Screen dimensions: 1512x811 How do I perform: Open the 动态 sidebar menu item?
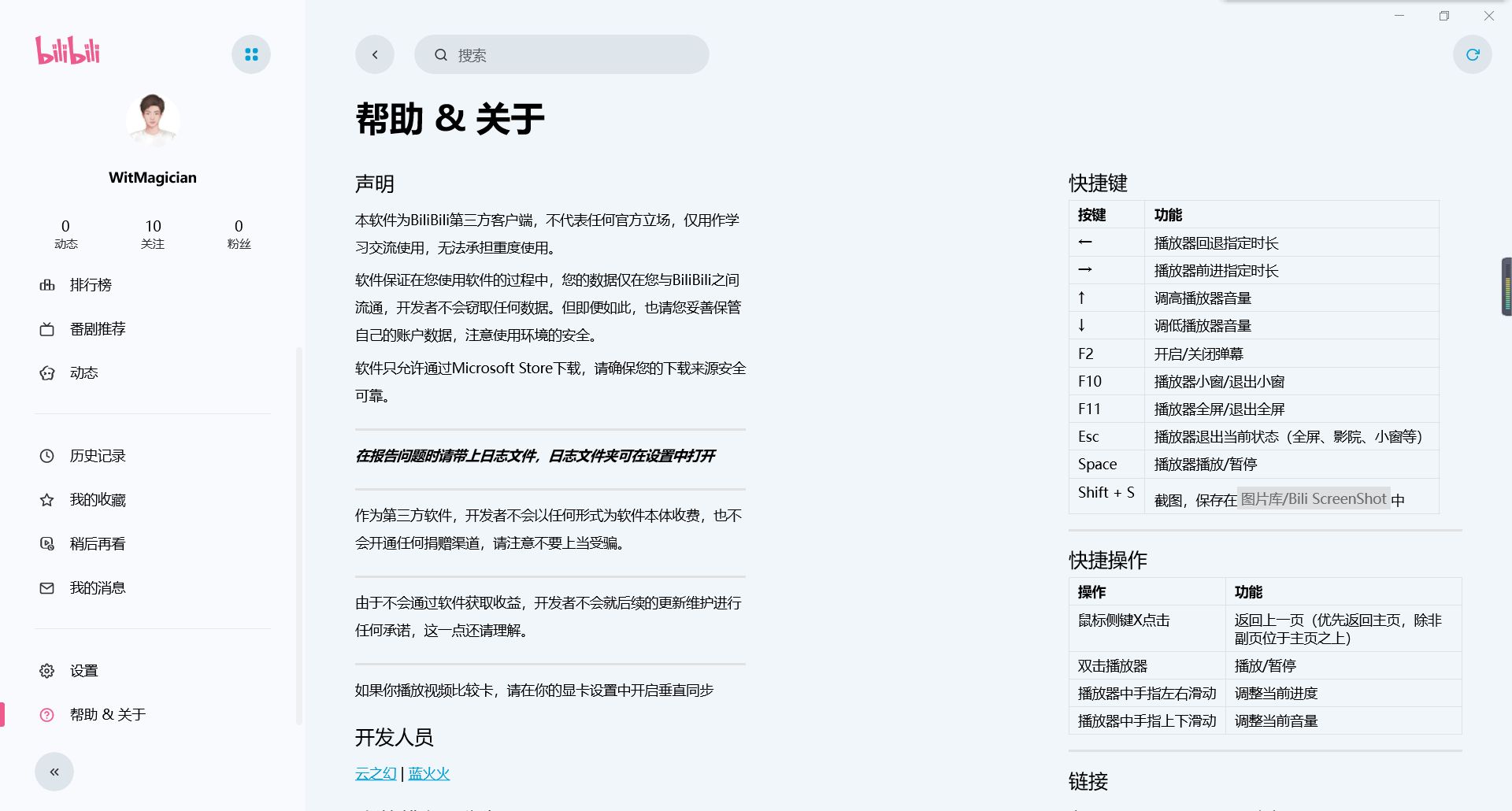tap(153, 373)
